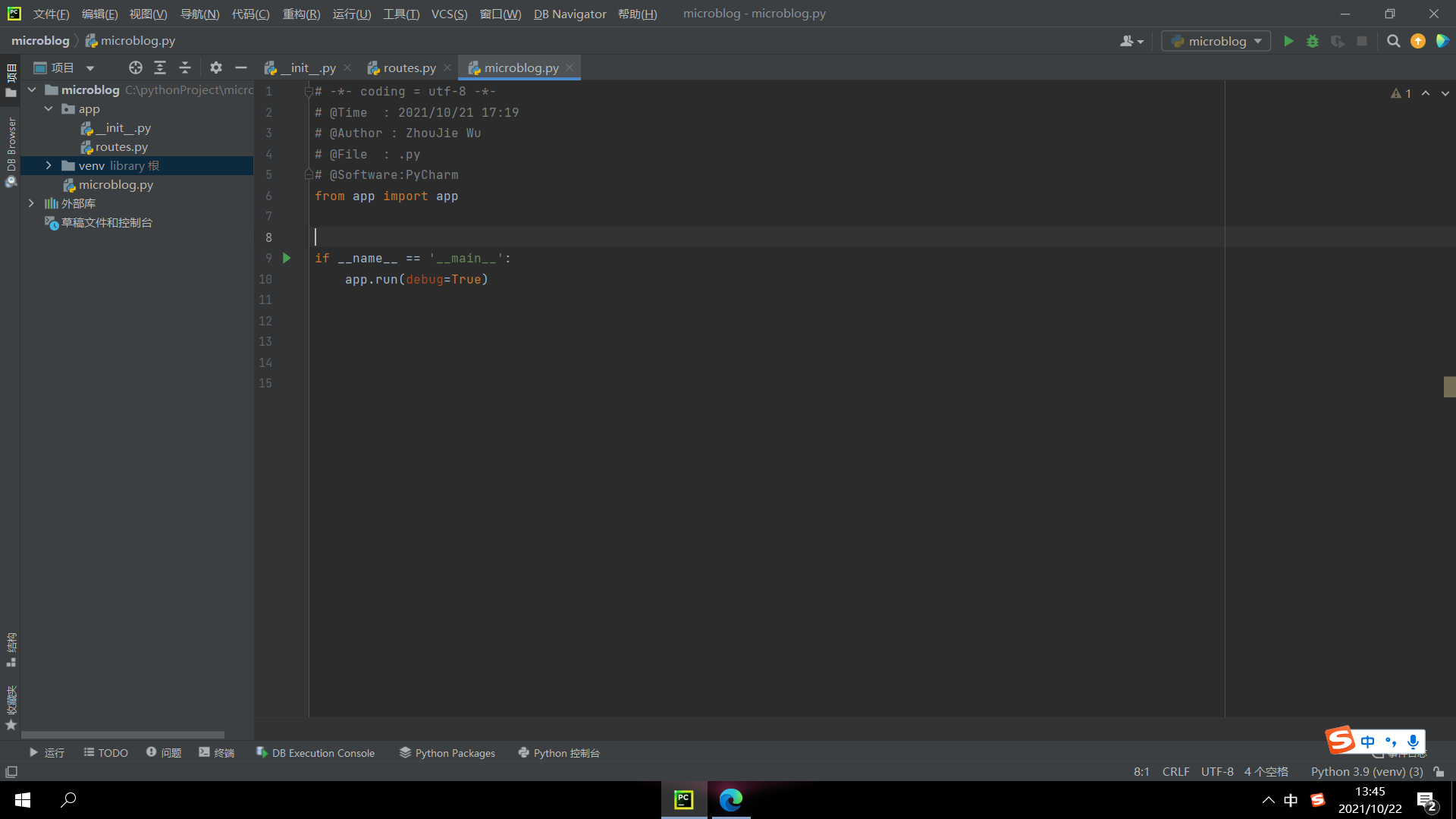The image size is (1456, 819).
Task: Run the microblog configuration with the green play button
Action: [x=1288, y=42]
